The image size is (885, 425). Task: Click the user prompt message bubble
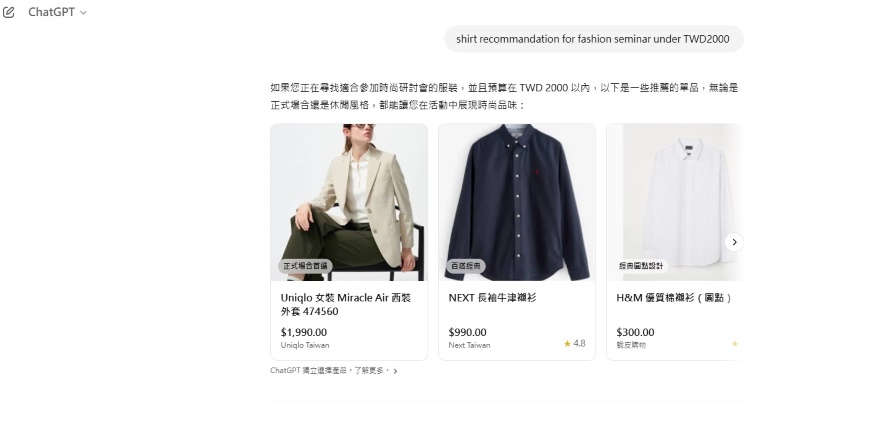point(594,39)
